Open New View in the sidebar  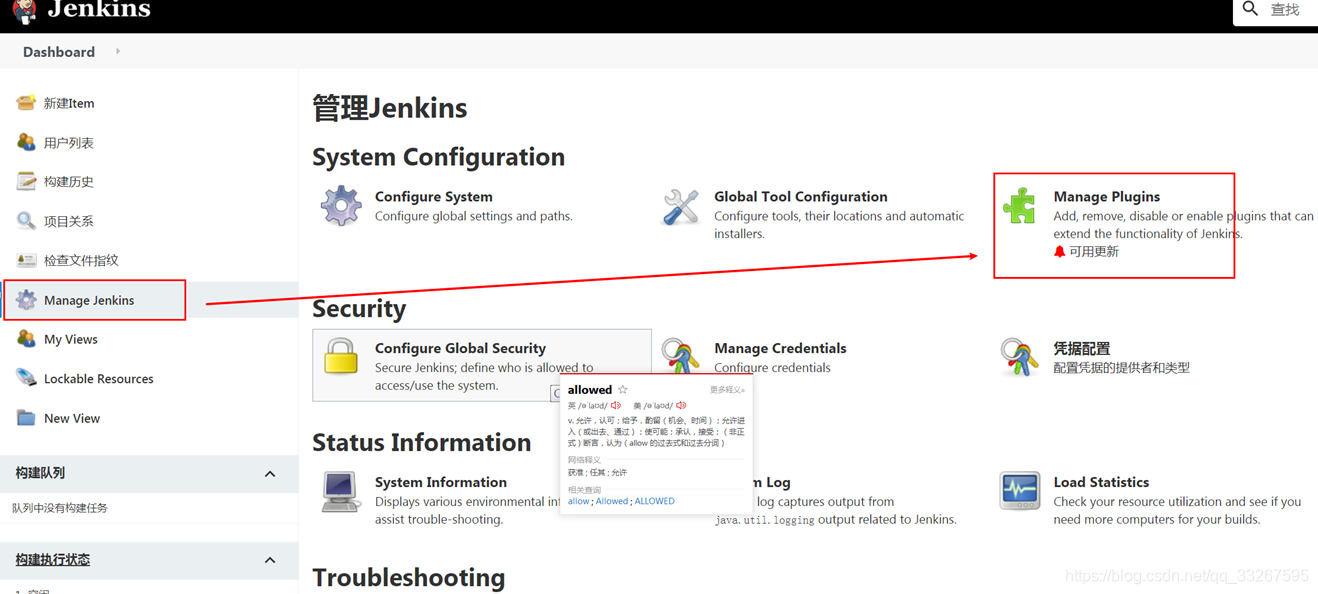pos(72,418)
